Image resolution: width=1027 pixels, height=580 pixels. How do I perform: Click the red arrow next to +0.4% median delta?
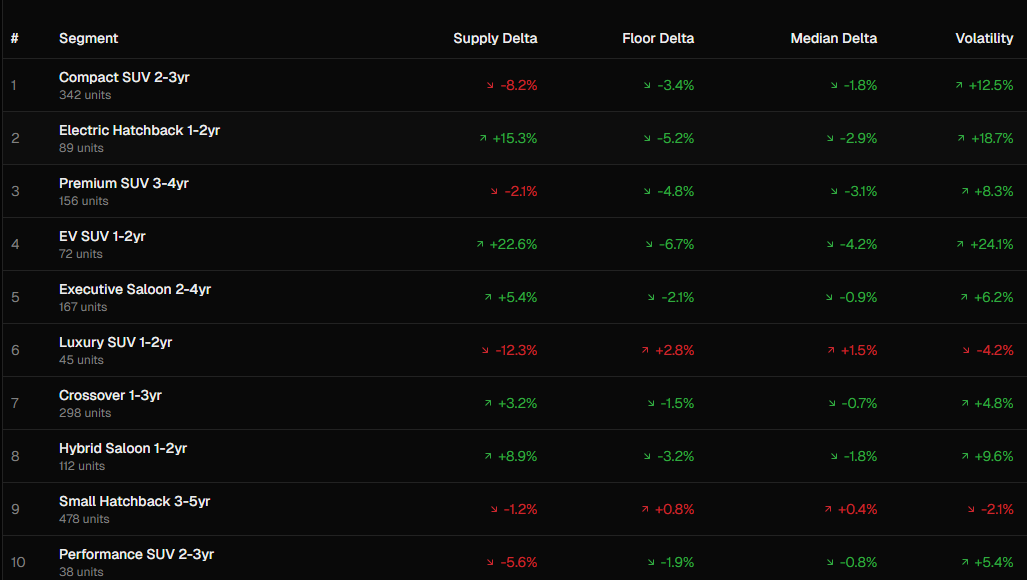click(x=828, y=510)
